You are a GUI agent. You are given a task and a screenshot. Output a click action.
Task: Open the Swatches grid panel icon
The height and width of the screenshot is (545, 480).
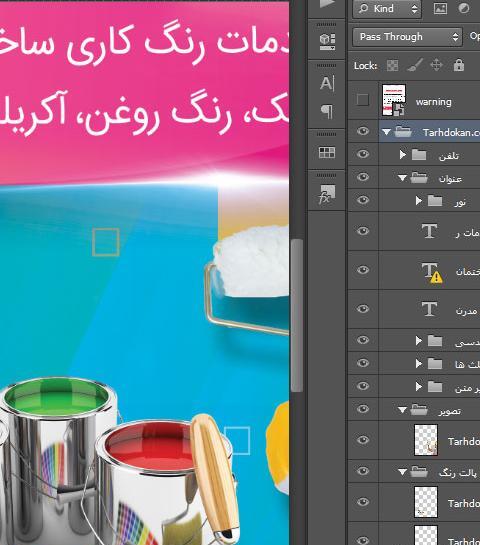click(327, 152)
